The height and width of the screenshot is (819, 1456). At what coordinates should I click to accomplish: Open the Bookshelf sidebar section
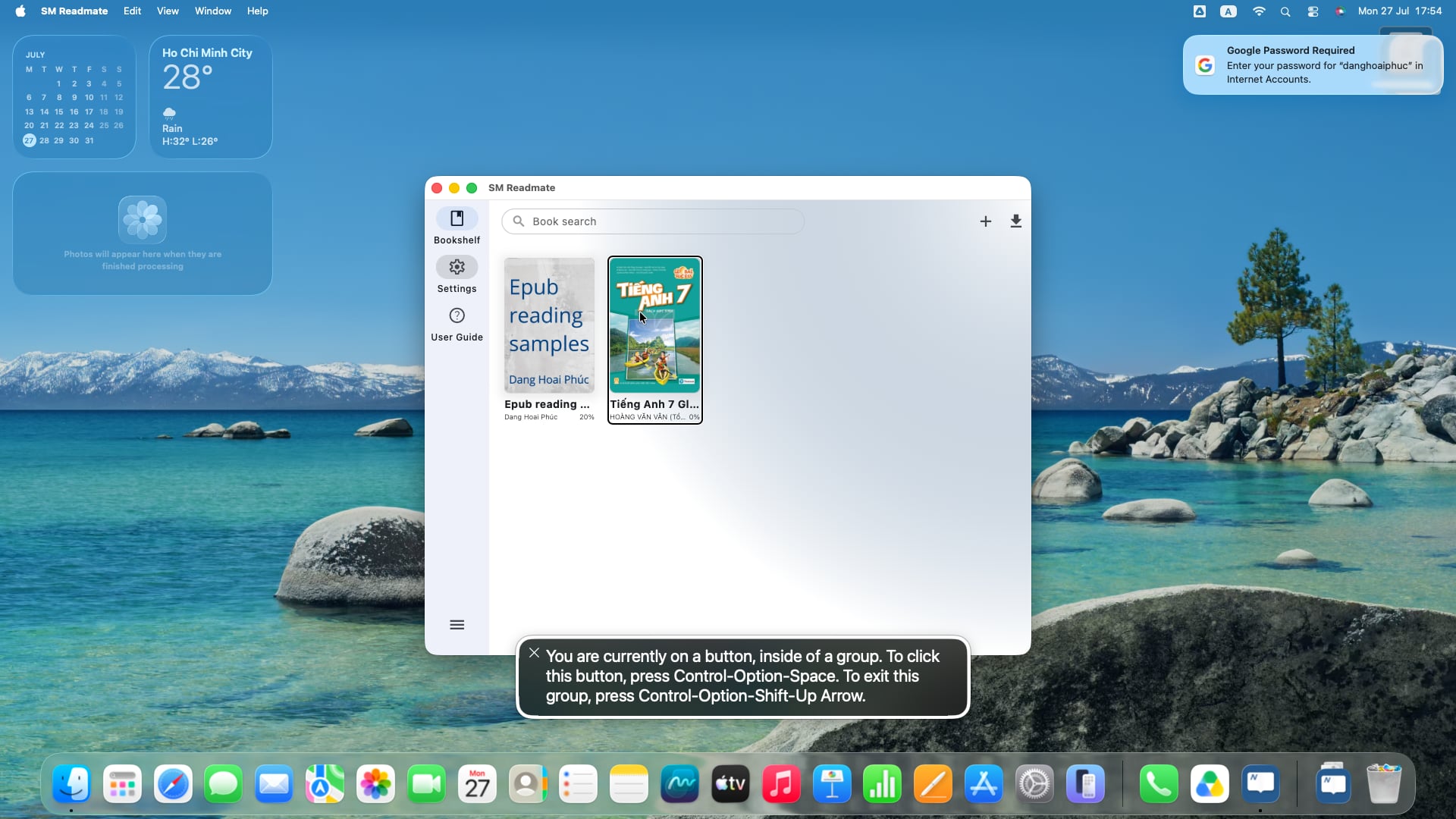click(x=457, y=226)
